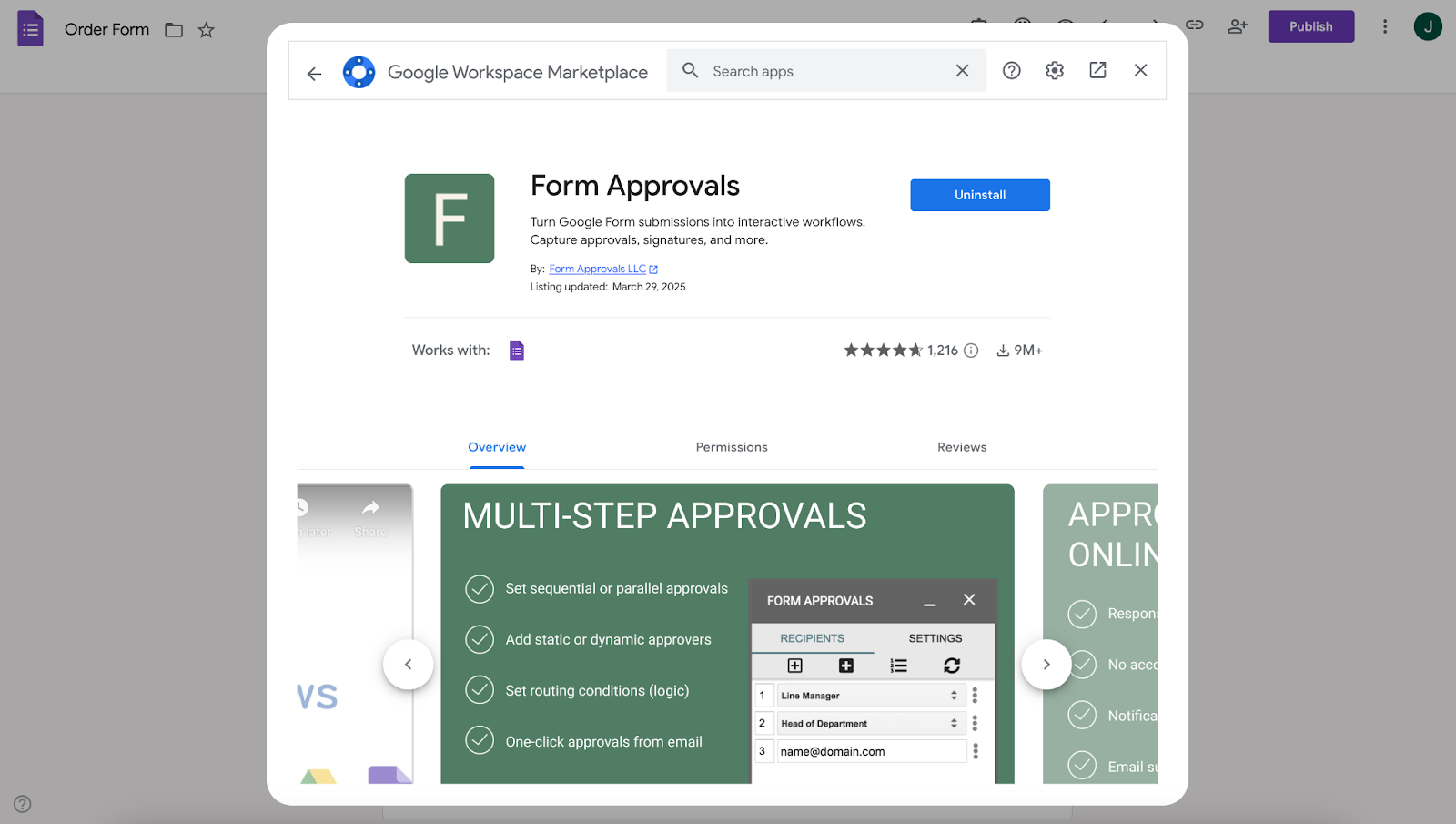This screenshot has width=1456, height=824.
Task: Click the Google Forms works-with icon
Action: click(x=517, y=351)
